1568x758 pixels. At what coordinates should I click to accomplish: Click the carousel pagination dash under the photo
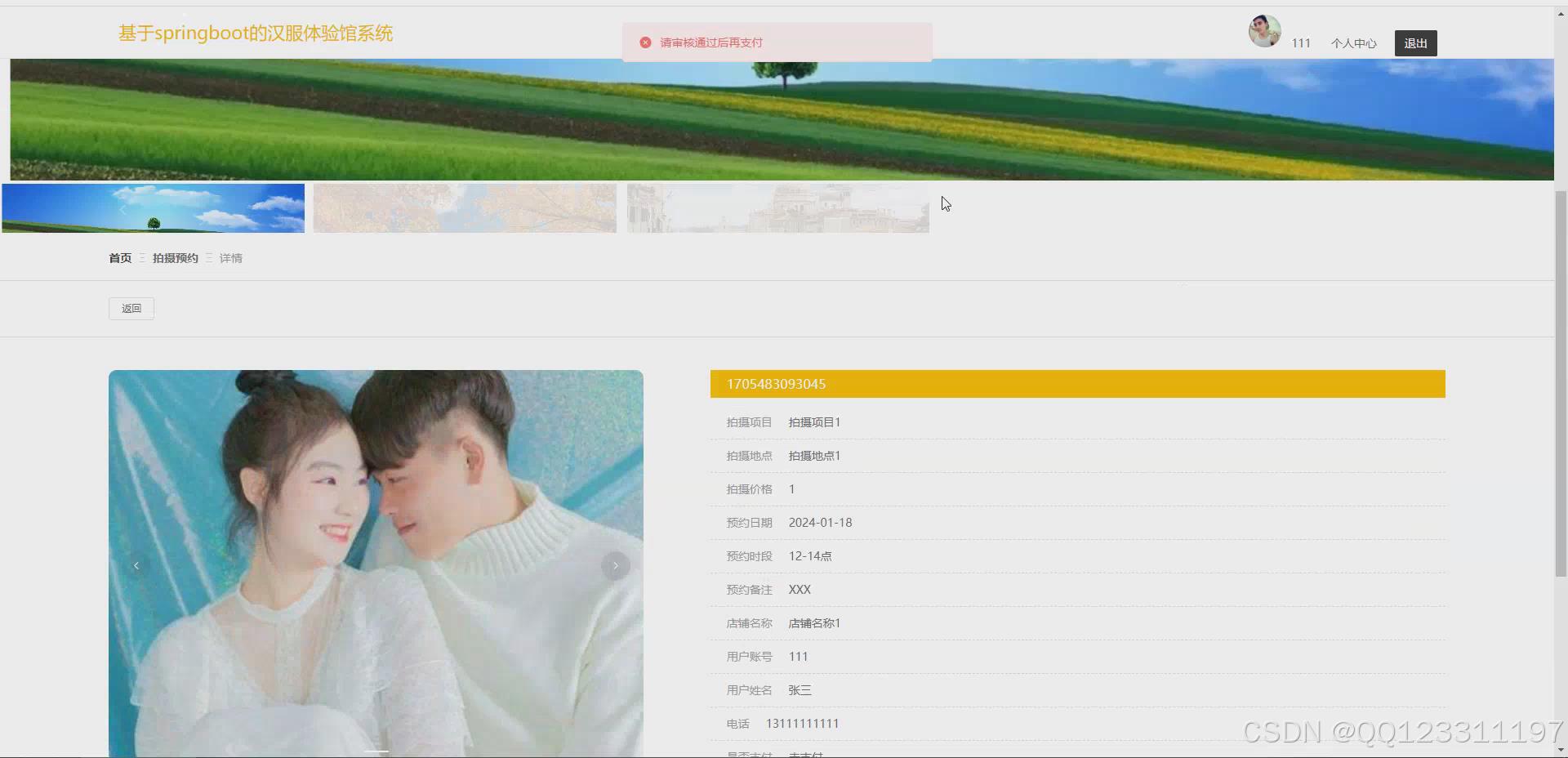tap(376, 751)
